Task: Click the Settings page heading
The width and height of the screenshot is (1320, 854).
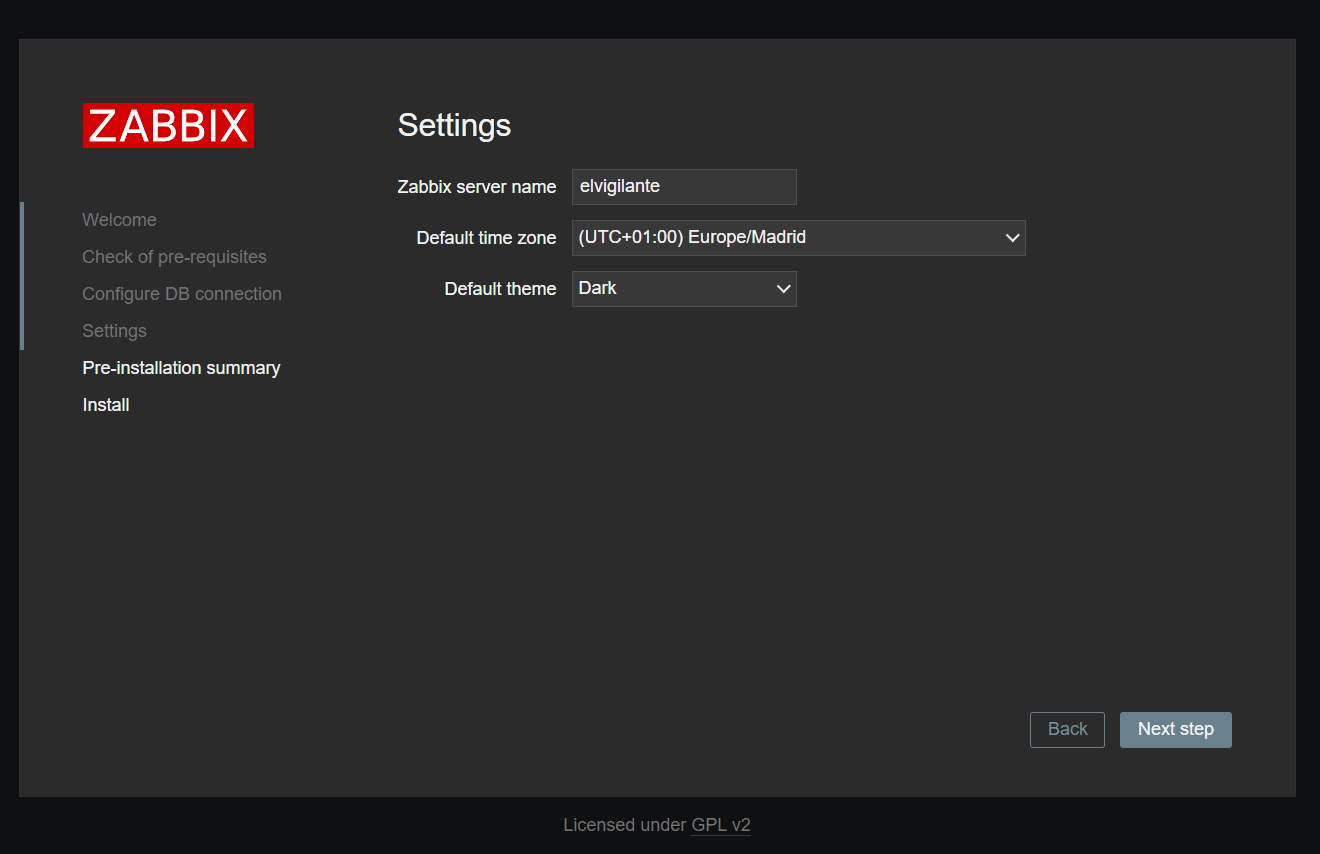Action: click(x=454, y=125)
